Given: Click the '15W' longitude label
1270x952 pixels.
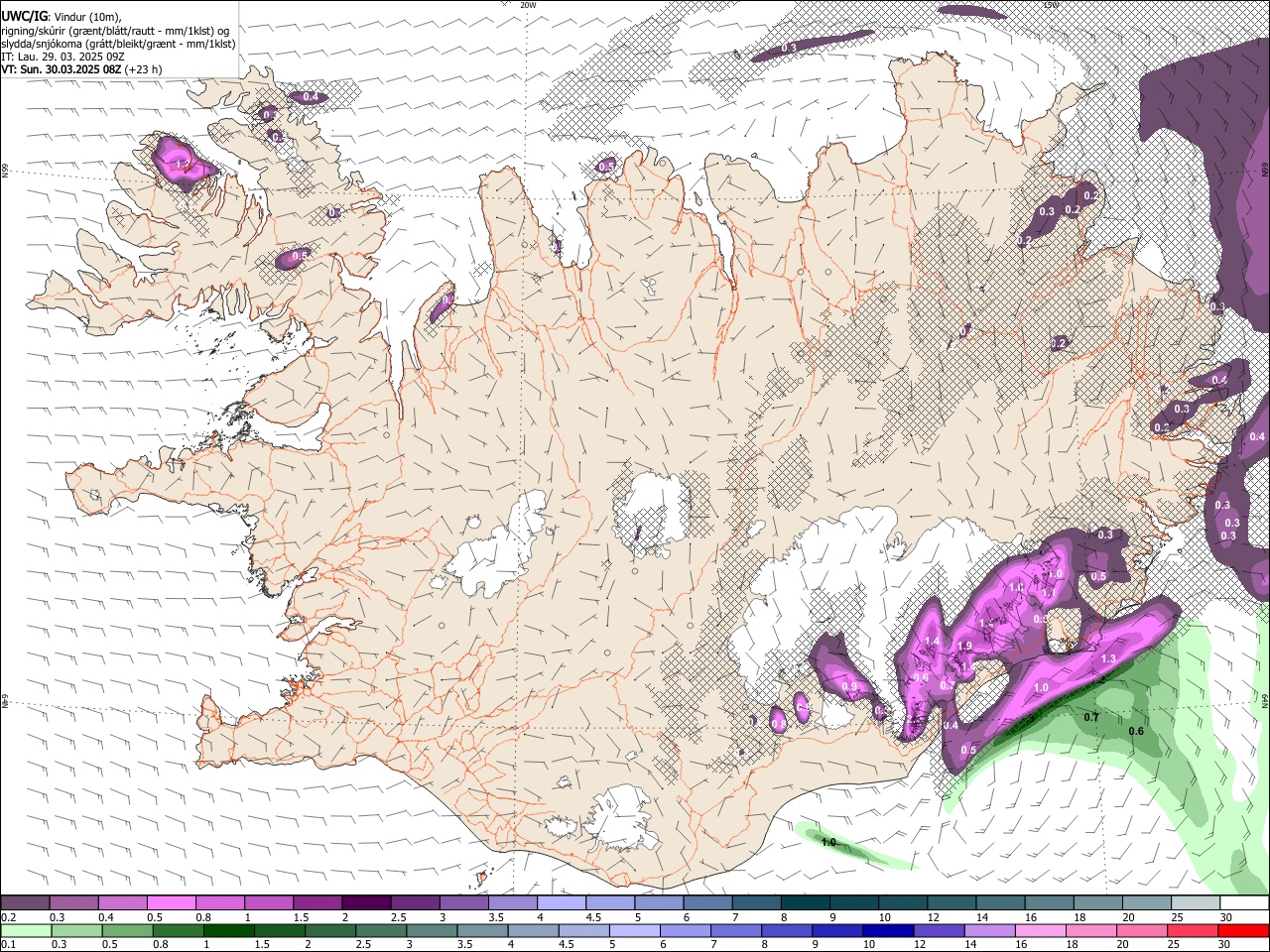Looking at the screenshot, I should tap(1051, 5).
